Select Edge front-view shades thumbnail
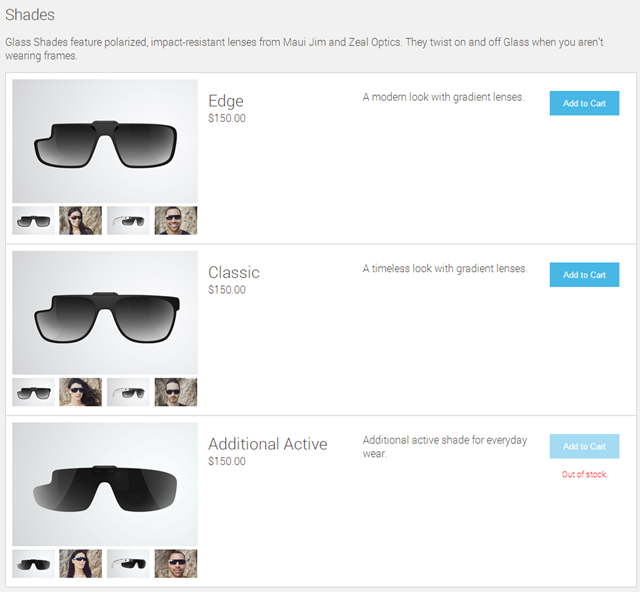This screenshot has height=592, width=640. pyautogui.click(x=33, y=220)
